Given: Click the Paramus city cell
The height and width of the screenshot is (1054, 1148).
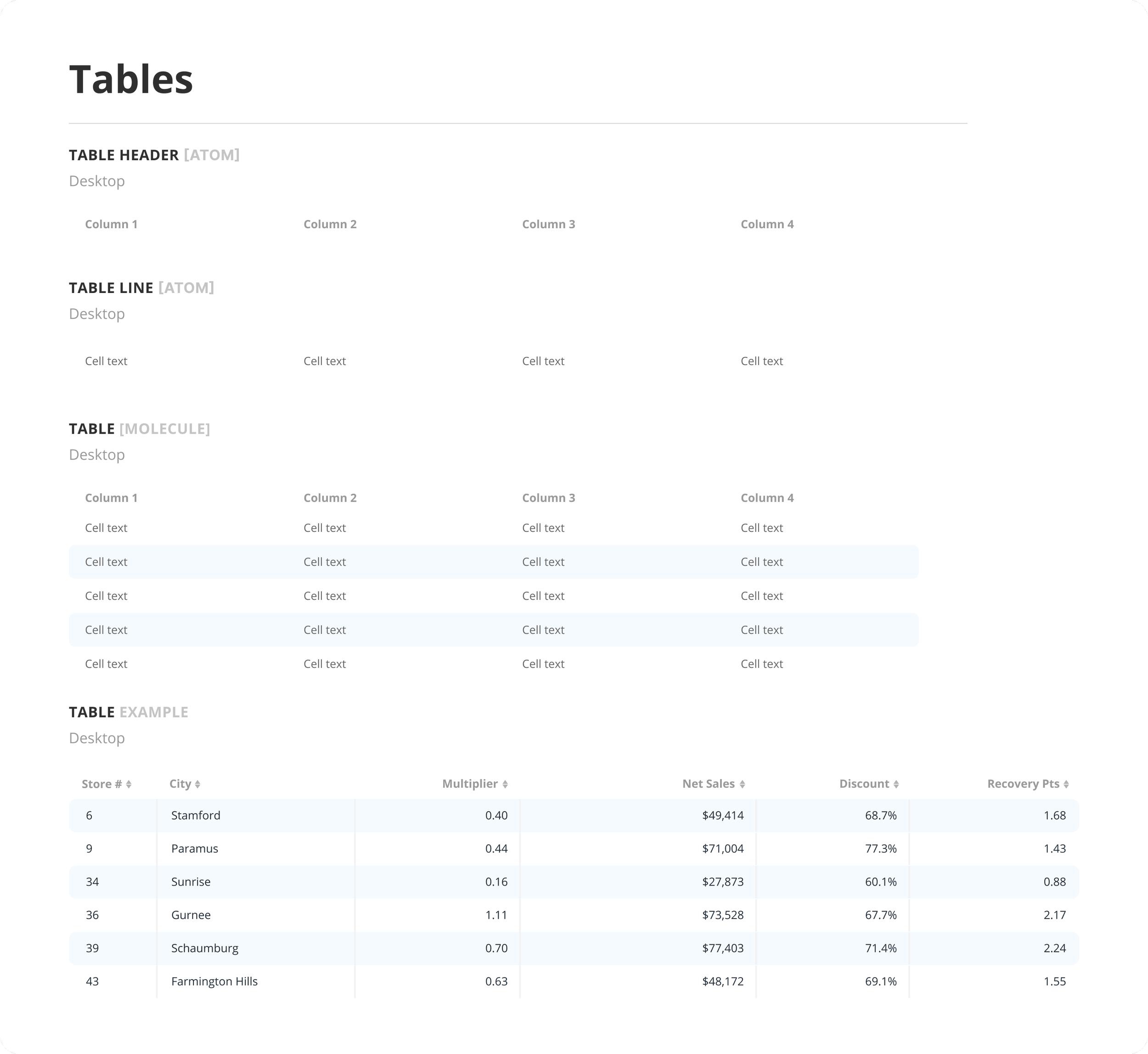Looking at the screenshot, I should coord(194,849).
